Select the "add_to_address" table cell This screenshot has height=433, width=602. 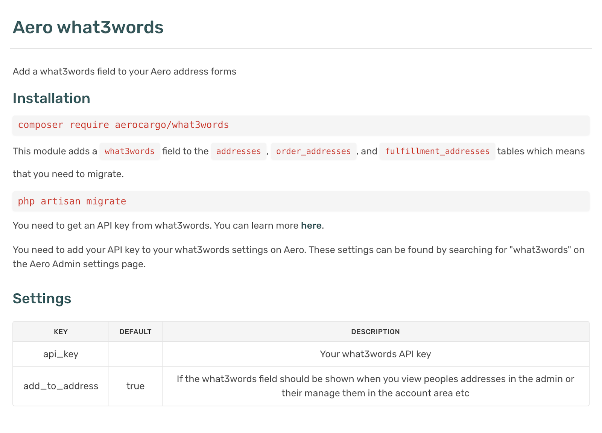pyautogui.click(x=61, y=386)
